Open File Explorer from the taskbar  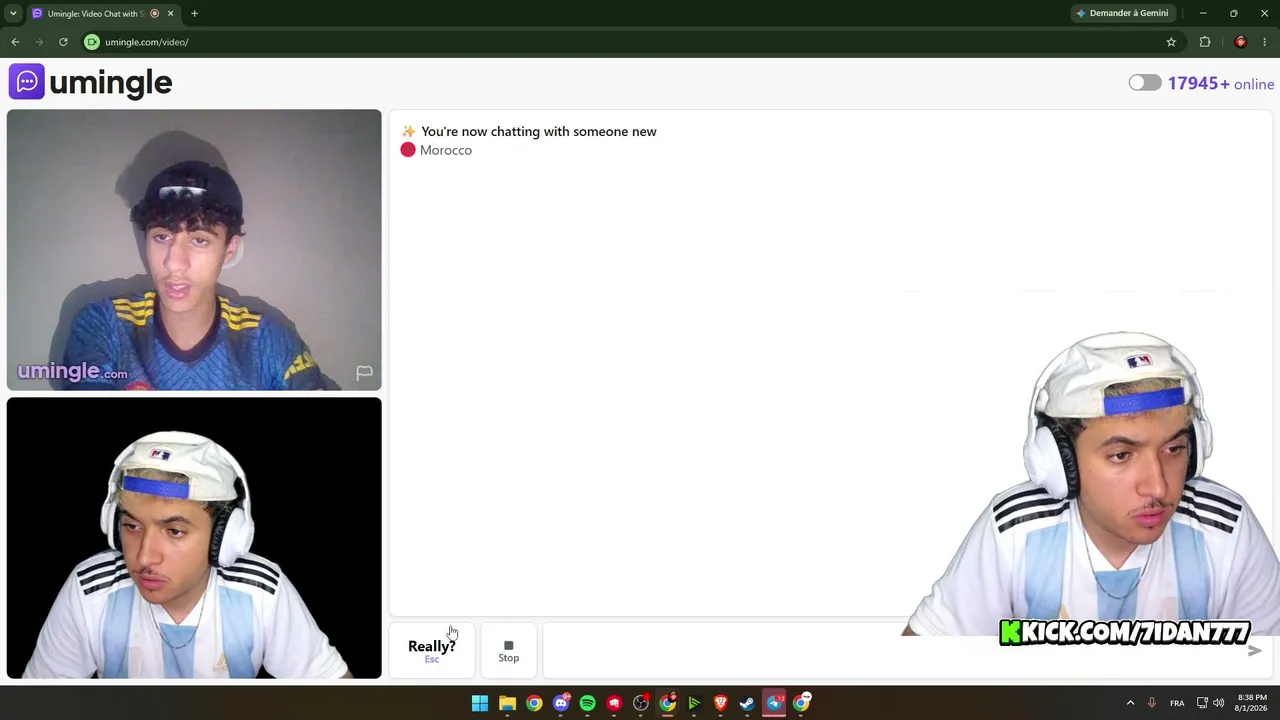(x=507, y=703)
